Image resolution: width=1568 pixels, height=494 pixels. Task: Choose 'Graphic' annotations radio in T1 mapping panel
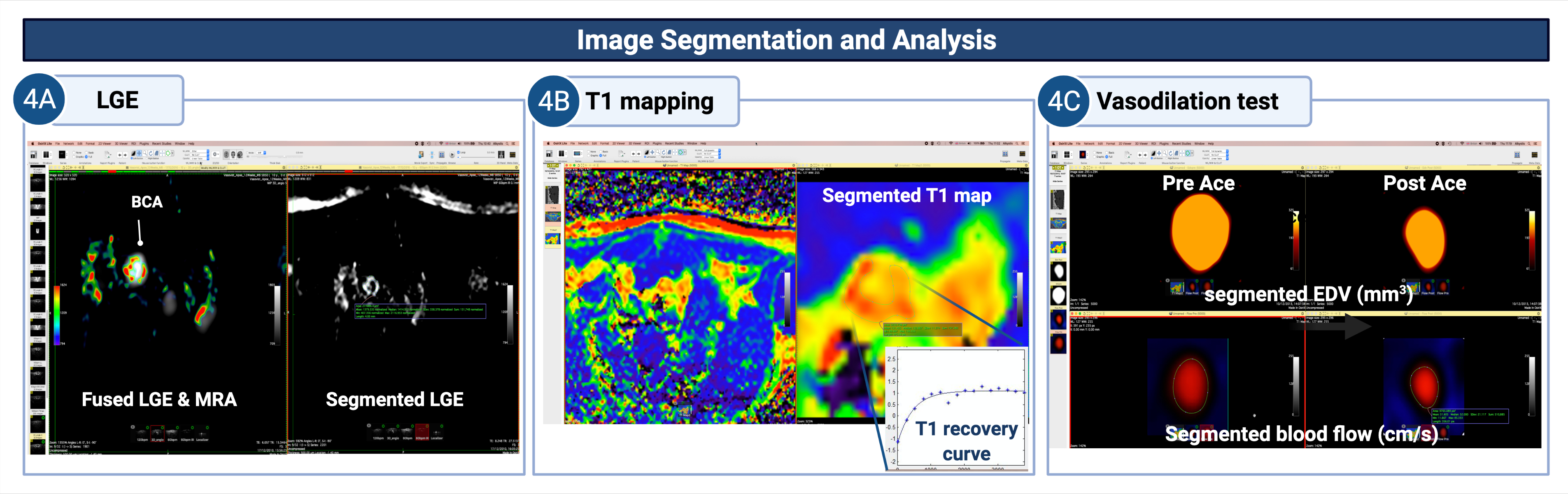point(589,156)
